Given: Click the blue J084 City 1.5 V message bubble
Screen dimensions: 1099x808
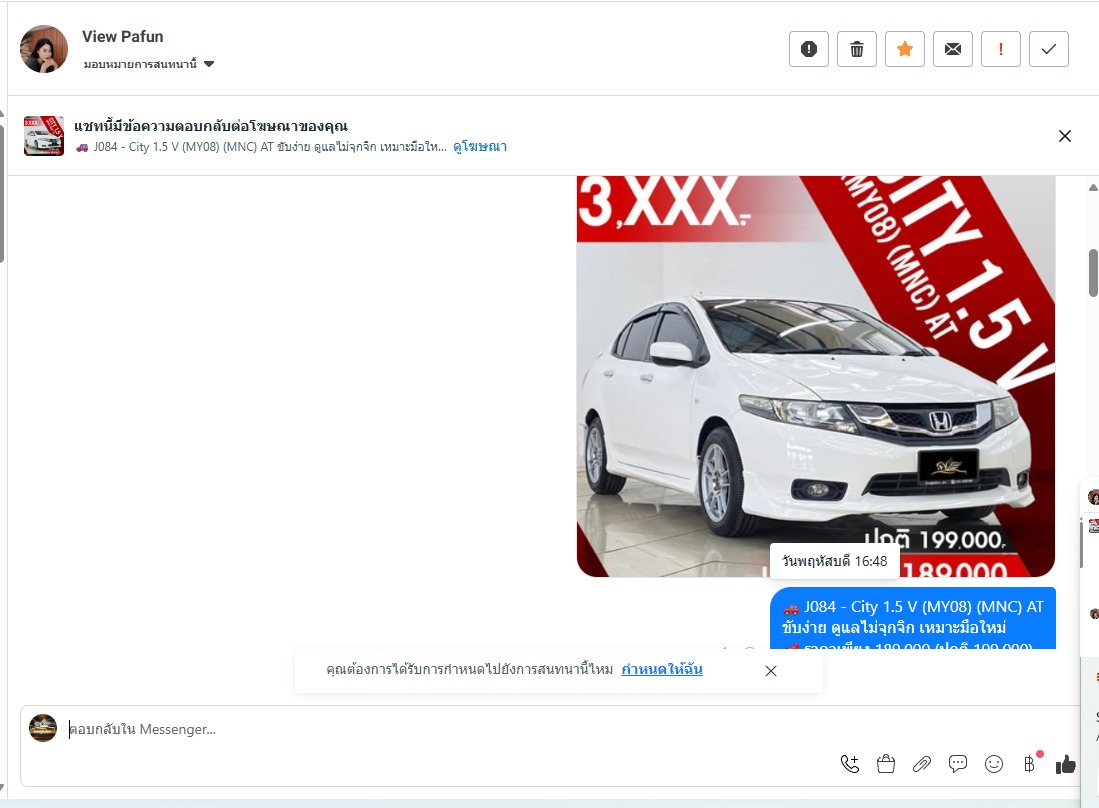Looking at the screenshot, I should 913,618.
